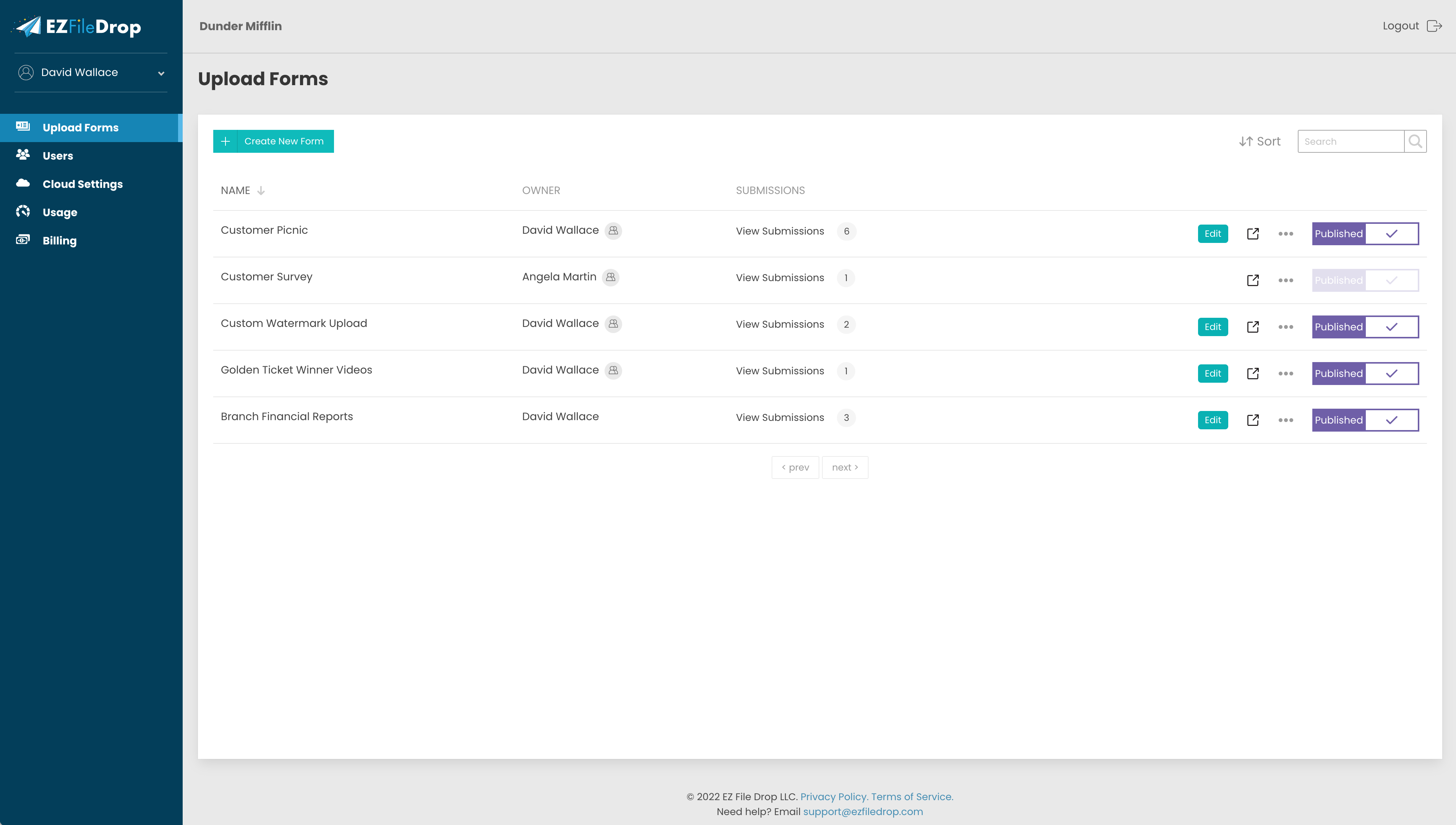Go to Cloud Settings in sidebar

(82, 184)
